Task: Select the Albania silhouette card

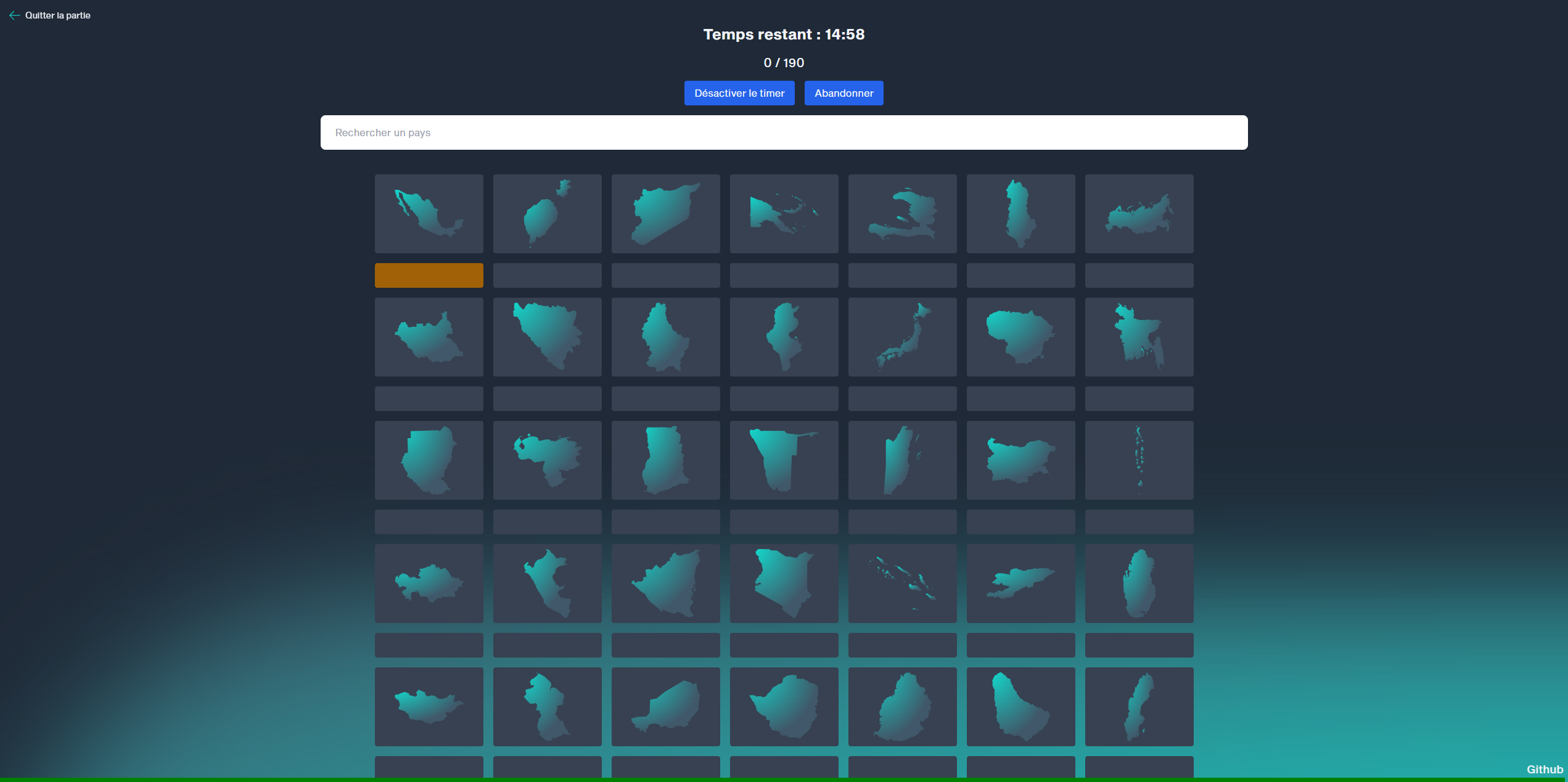Action: [1021, 214]
